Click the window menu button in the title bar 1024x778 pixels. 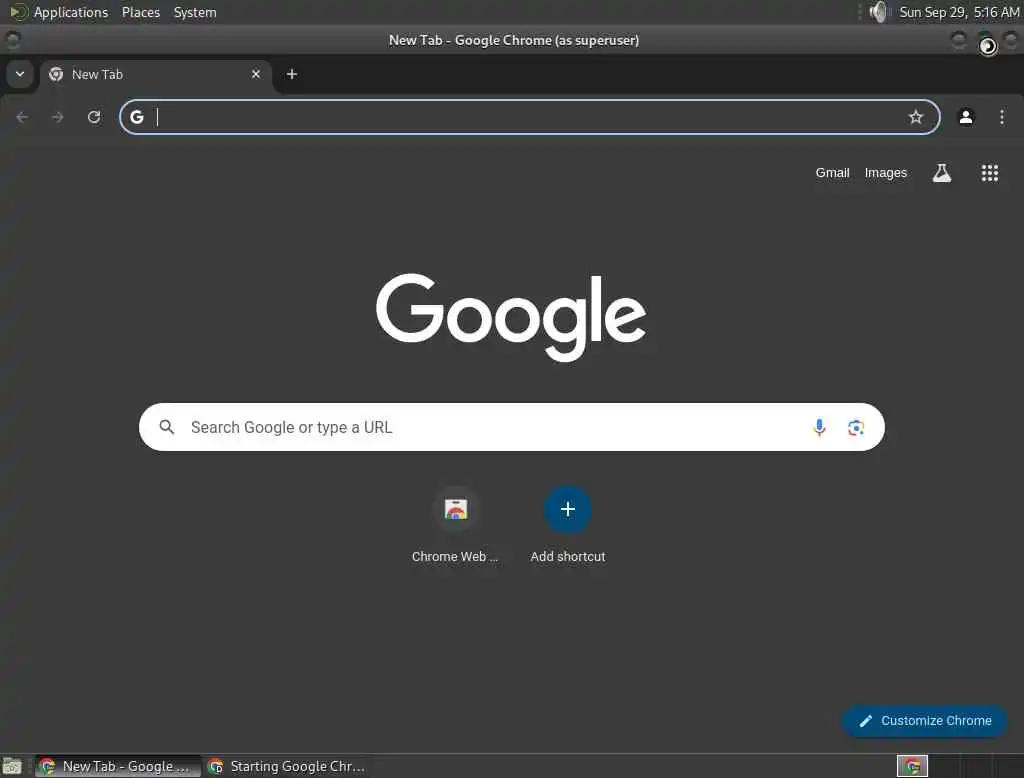coord(12,40)
